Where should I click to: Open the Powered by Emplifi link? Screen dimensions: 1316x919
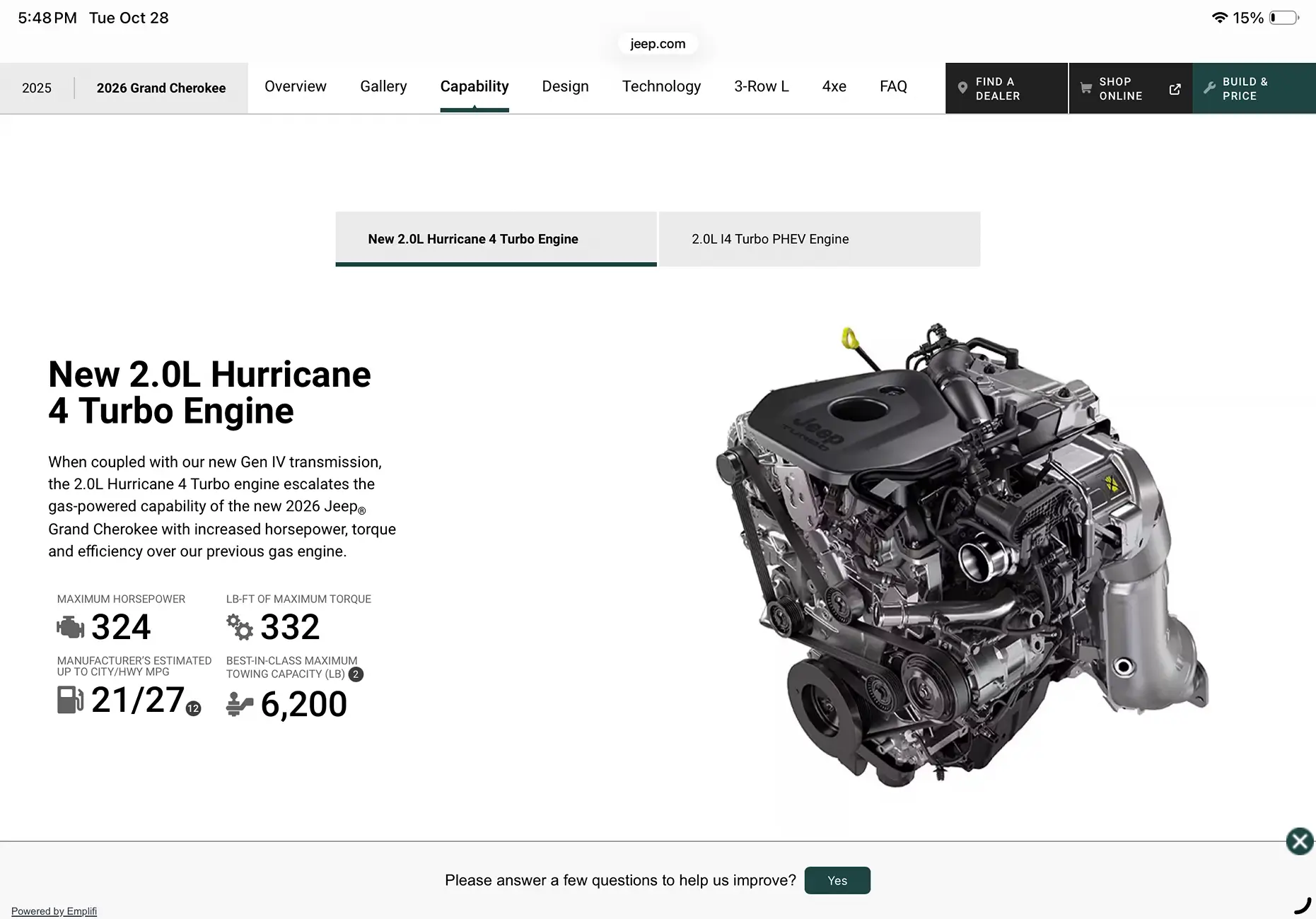coord(54,911)
